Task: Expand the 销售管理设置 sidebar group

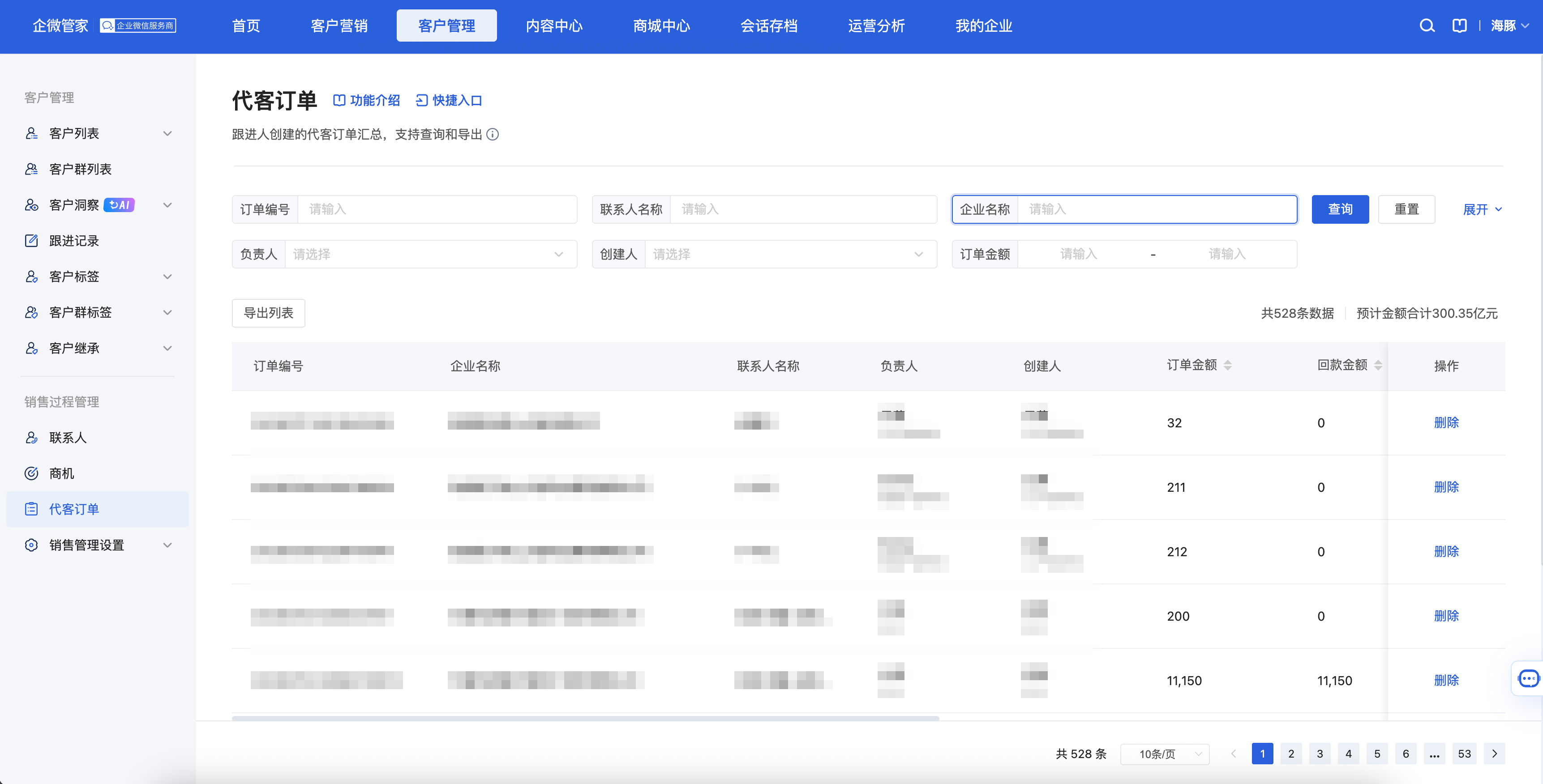Action: point(168,545)
